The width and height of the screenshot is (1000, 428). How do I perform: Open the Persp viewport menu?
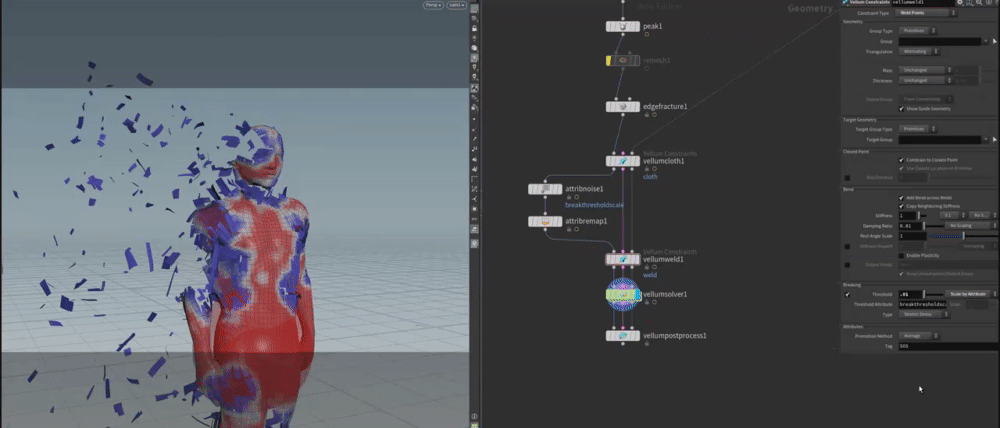tap(433, 5)
